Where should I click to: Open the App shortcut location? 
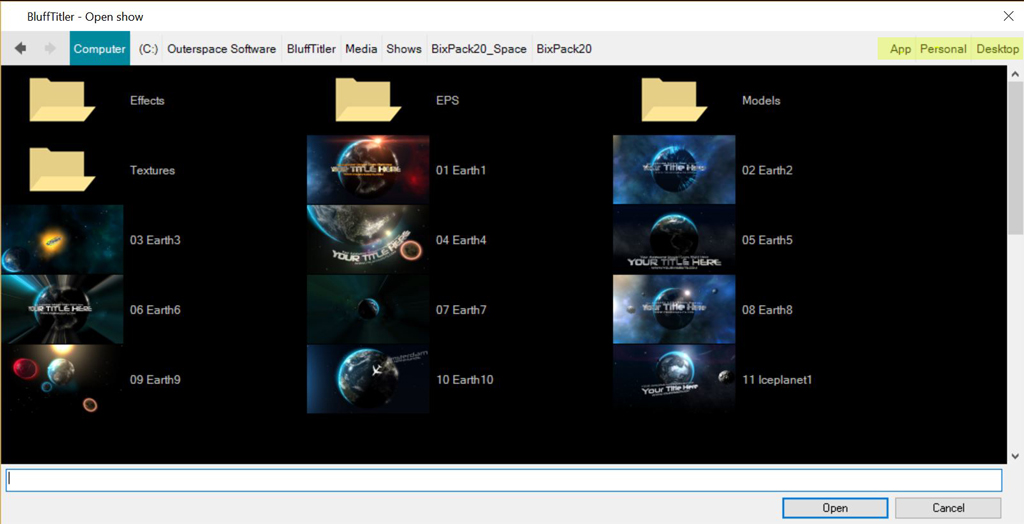pos(900,48)
